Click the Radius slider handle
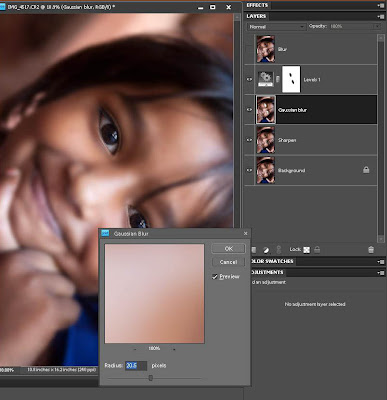 pyautogui.click(x=151, y=378)
